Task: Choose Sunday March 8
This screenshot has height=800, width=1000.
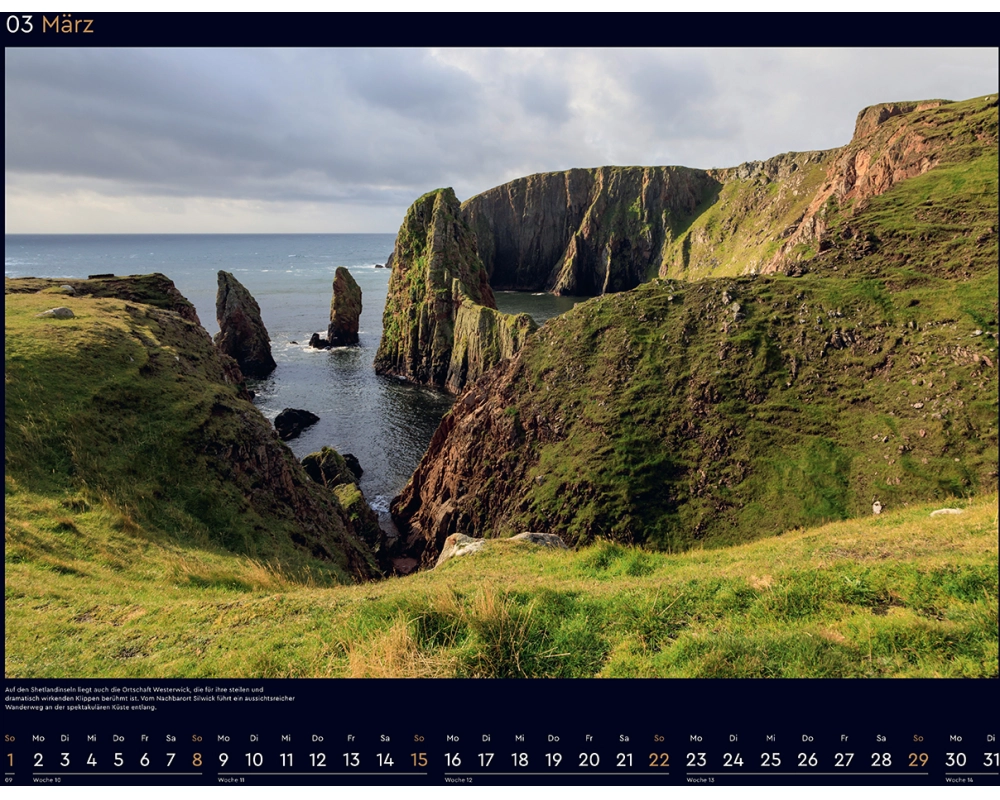Action: click(197, 760)
